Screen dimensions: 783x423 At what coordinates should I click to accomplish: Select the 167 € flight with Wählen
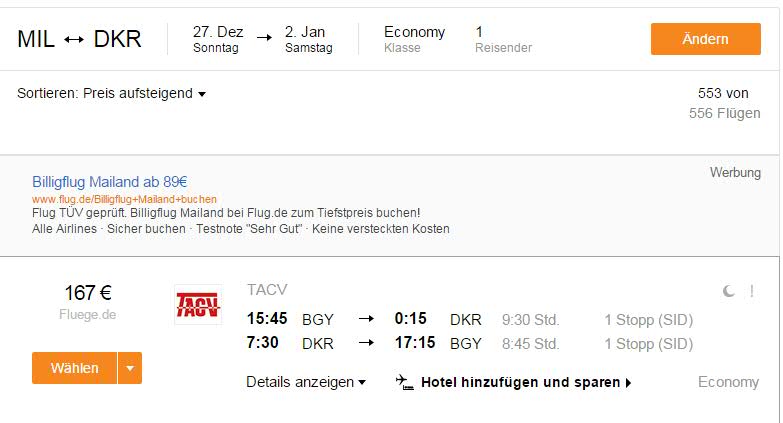point(74,368)
